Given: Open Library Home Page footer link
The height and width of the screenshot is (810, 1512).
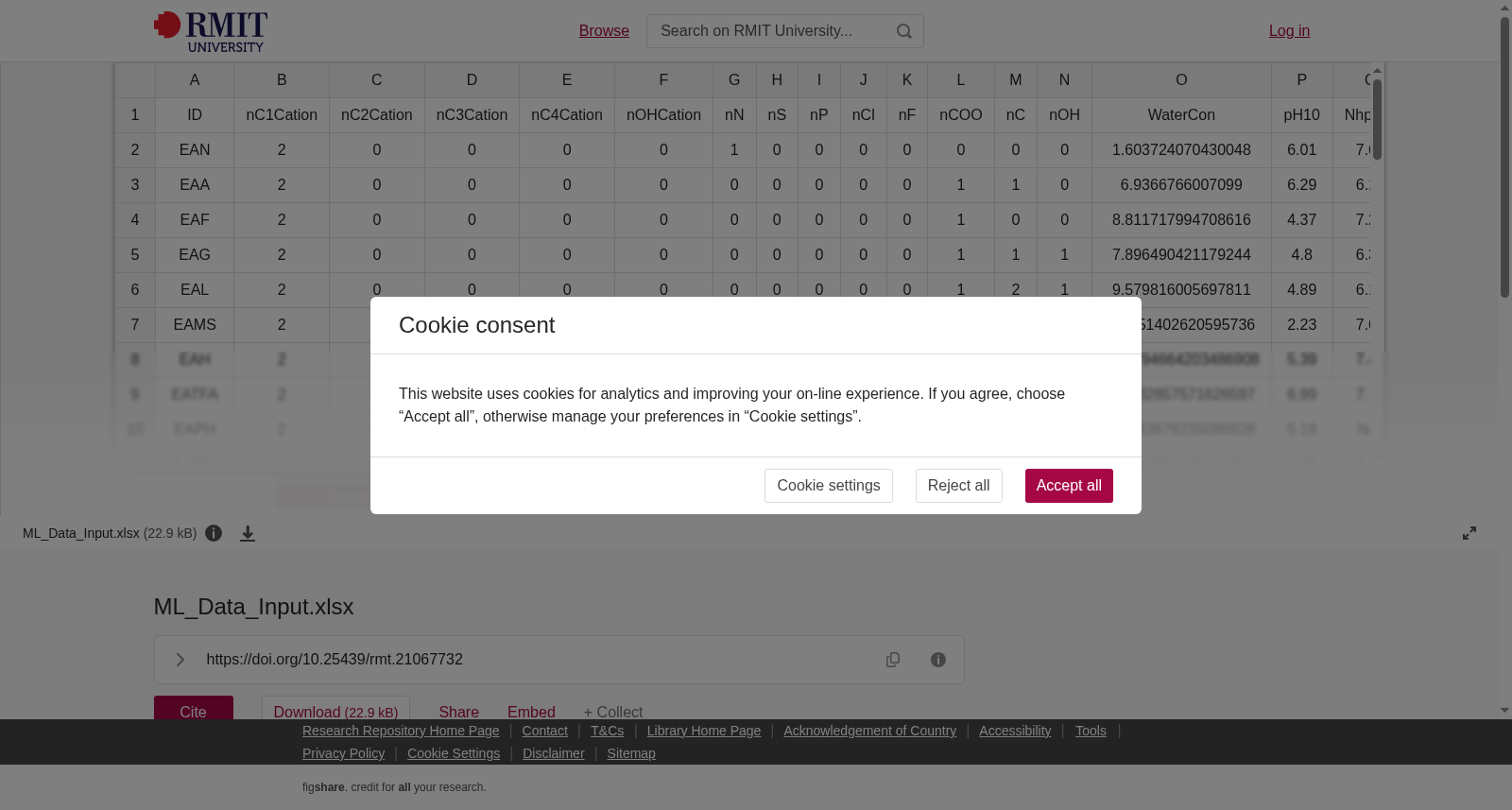Looking at the screenshot, I should (x=704, y=731).
